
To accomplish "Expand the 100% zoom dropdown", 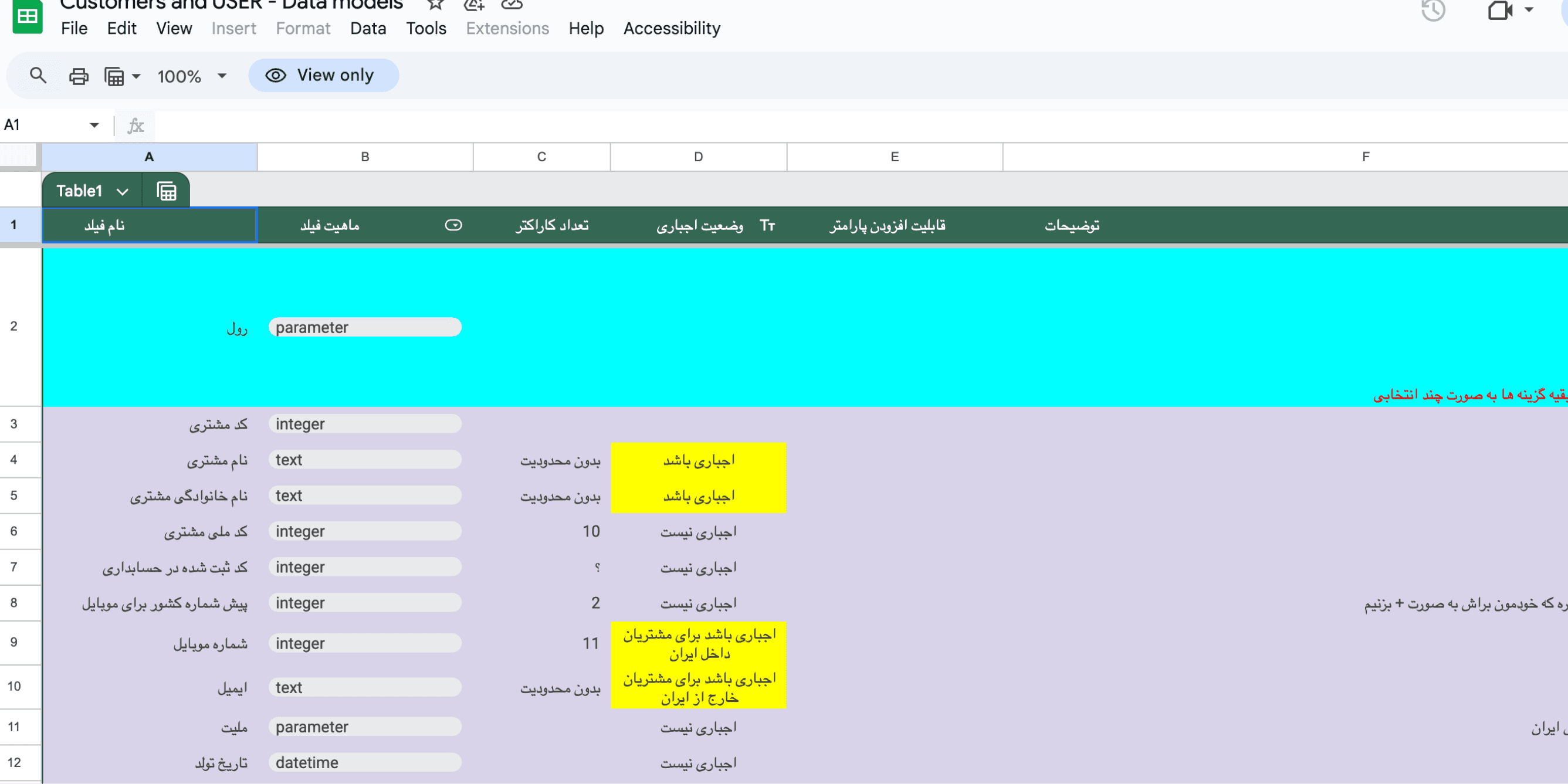I will 222,76.
